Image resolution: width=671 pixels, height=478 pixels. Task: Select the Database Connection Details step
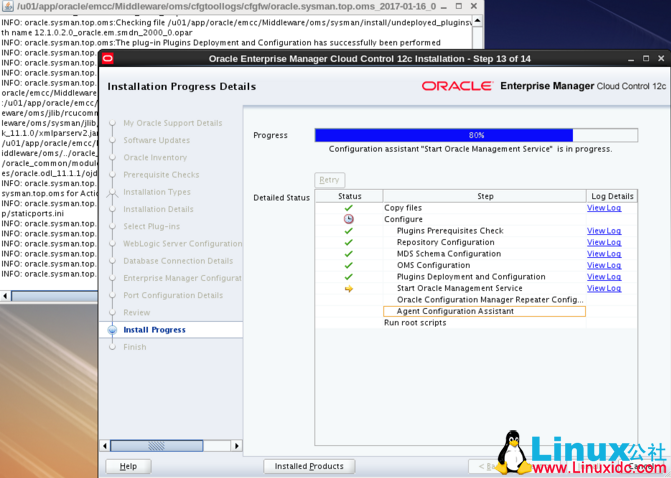(x=178, y=261)
